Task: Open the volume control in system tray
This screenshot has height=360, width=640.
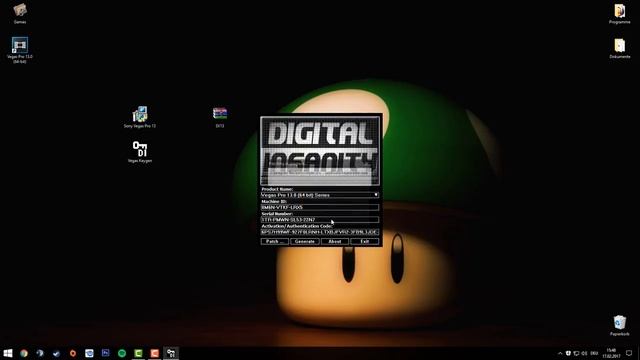Action: tap(584, 353)
